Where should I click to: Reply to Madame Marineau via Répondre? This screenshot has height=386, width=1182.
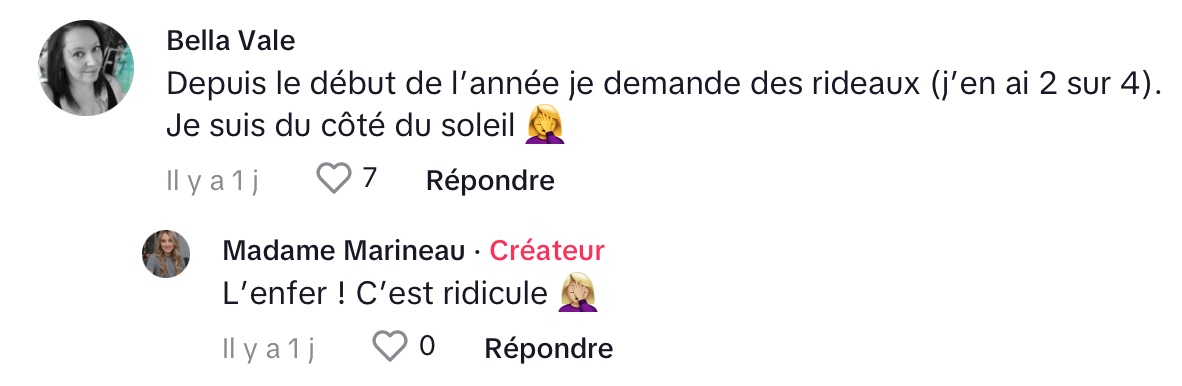point(548,348)
